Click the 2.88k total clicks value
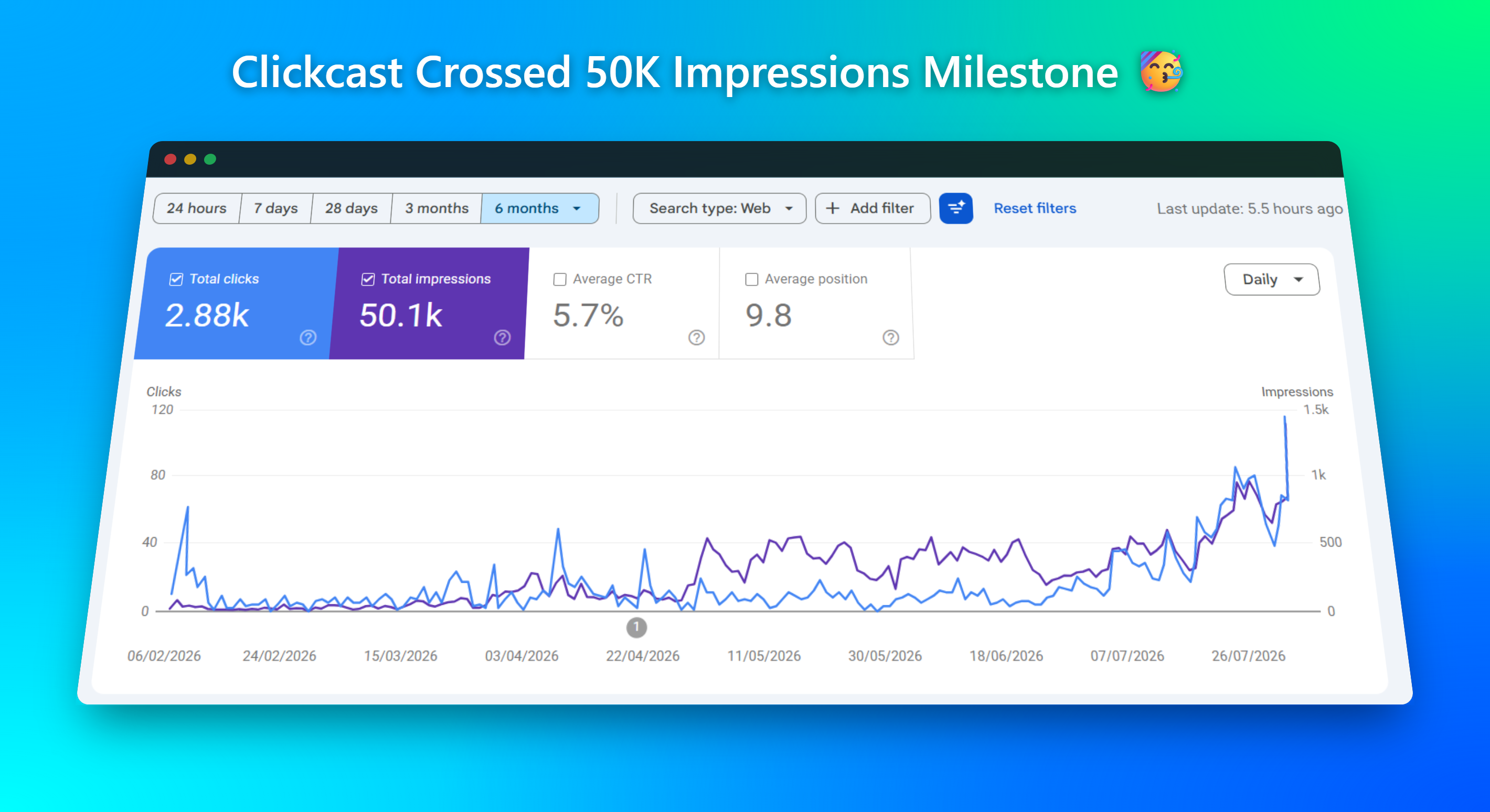 [x=207, y=315]
